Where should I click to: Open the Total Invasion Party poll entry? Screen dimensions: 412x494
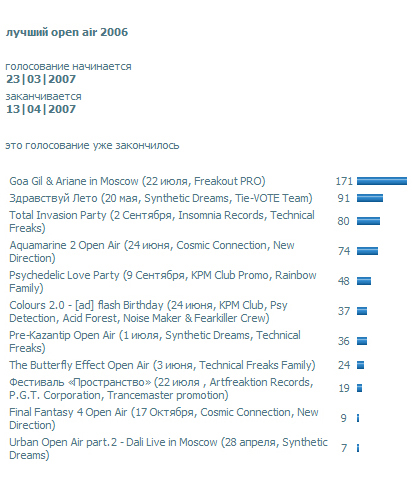coord(162,221)
